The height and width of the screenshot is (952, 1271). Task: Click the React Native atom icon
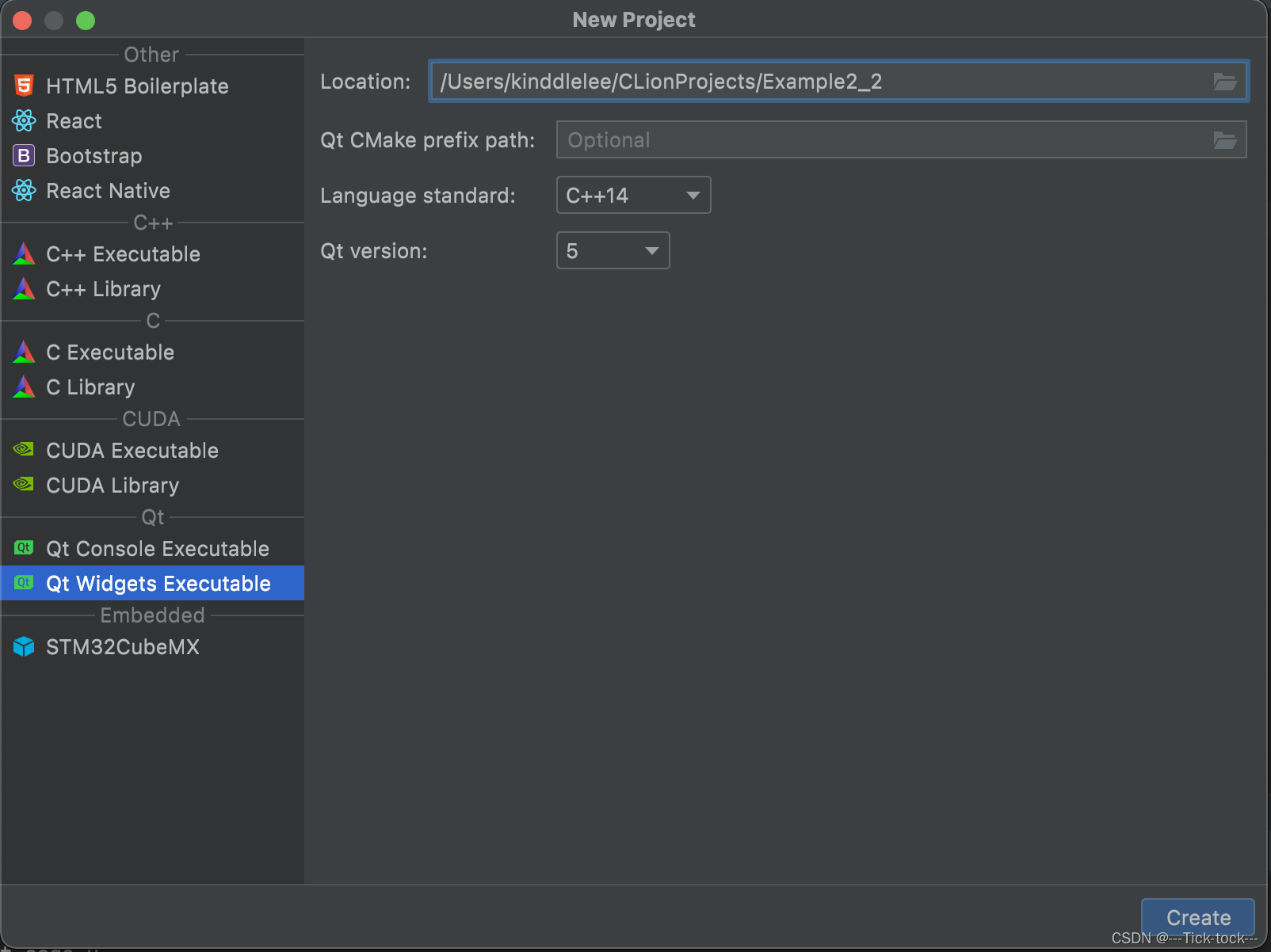click(x=24, y=190)
